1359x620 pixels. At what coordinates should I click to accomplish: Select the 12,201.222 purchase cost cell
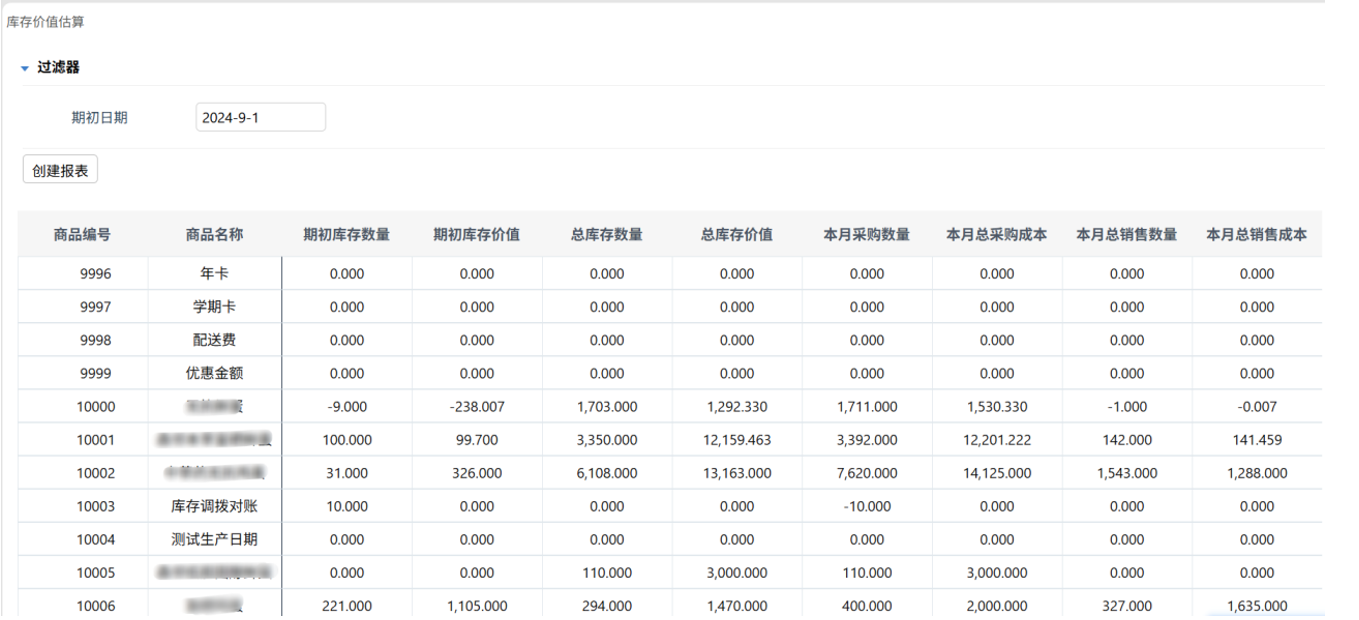[x=997, y=439]
